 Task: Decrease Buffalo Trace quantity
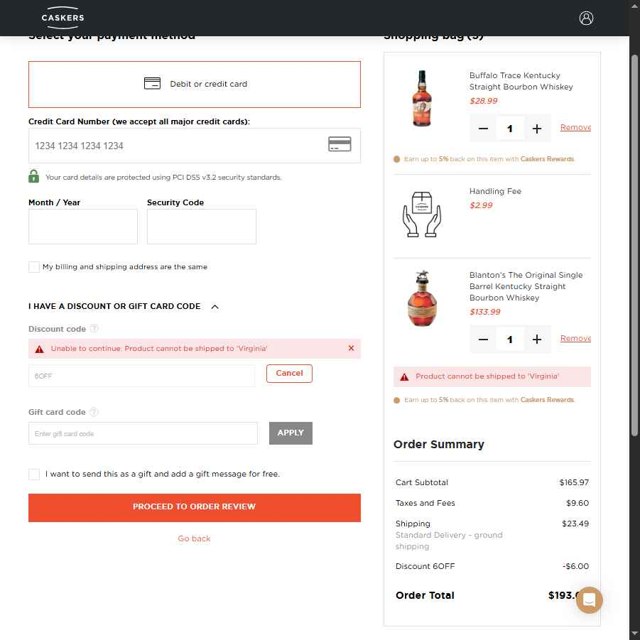[x=483, y=129]
